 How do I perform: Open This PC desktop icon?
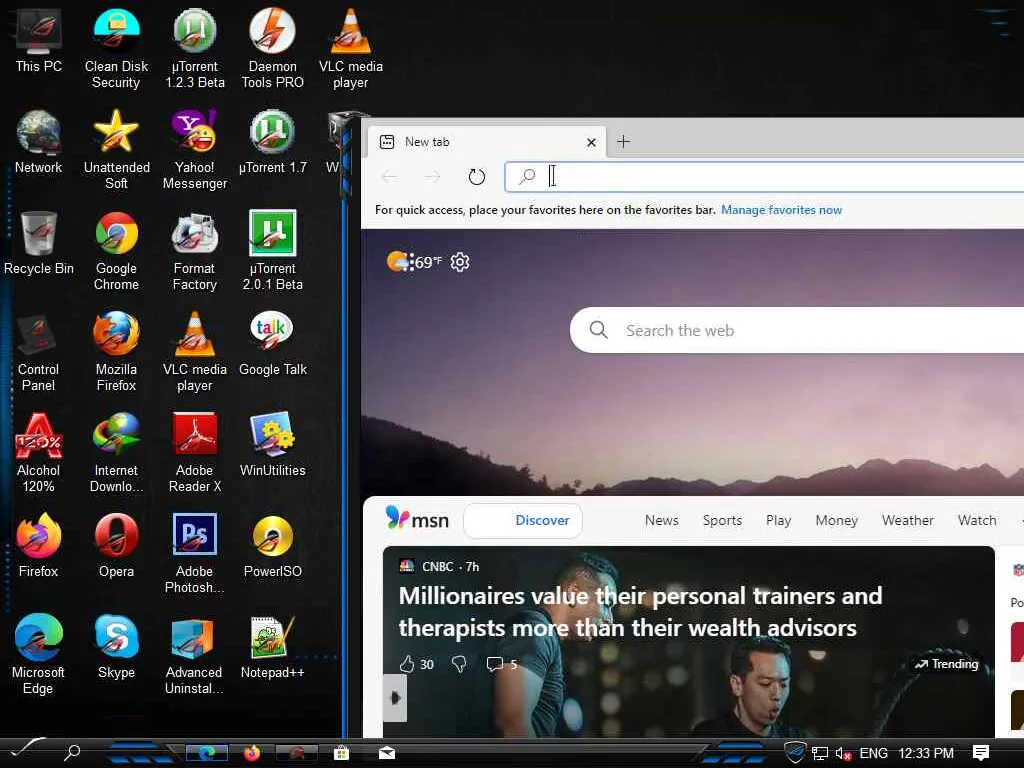pyautogui.click(x=39, y=41)
